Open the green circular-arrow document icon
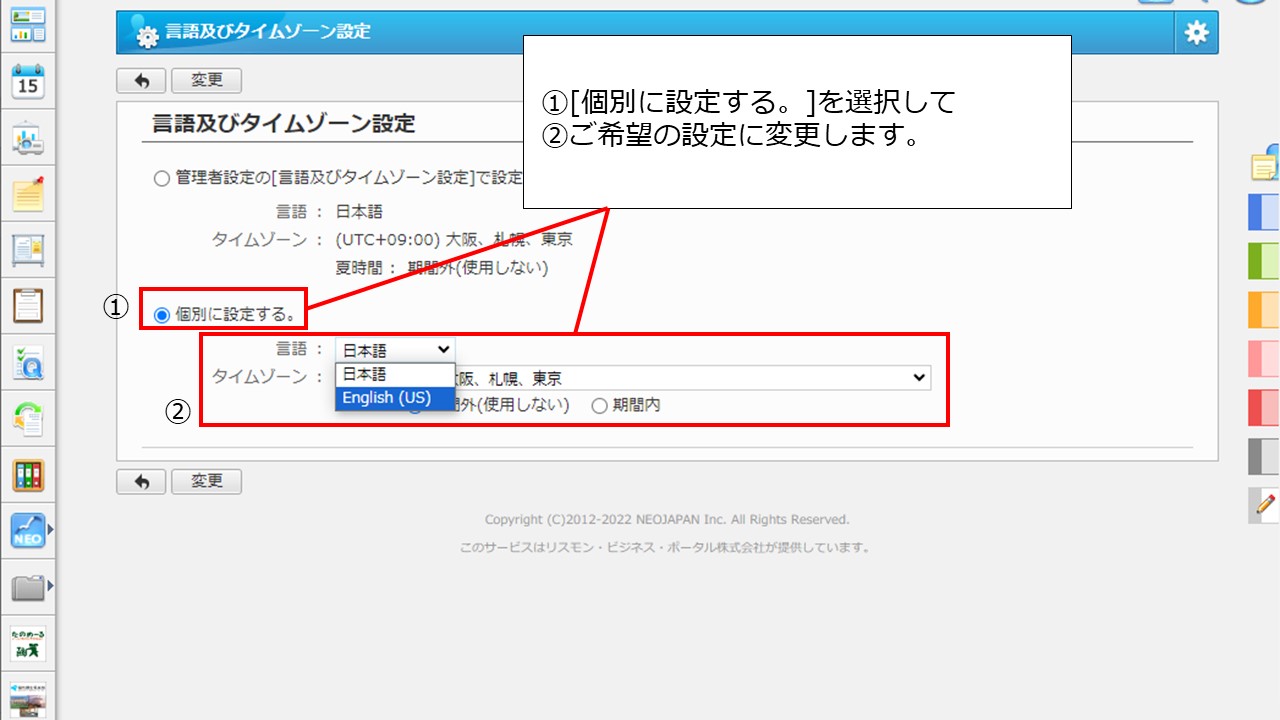The height and width of the screenshot is (720, 1280). [28, 418]
